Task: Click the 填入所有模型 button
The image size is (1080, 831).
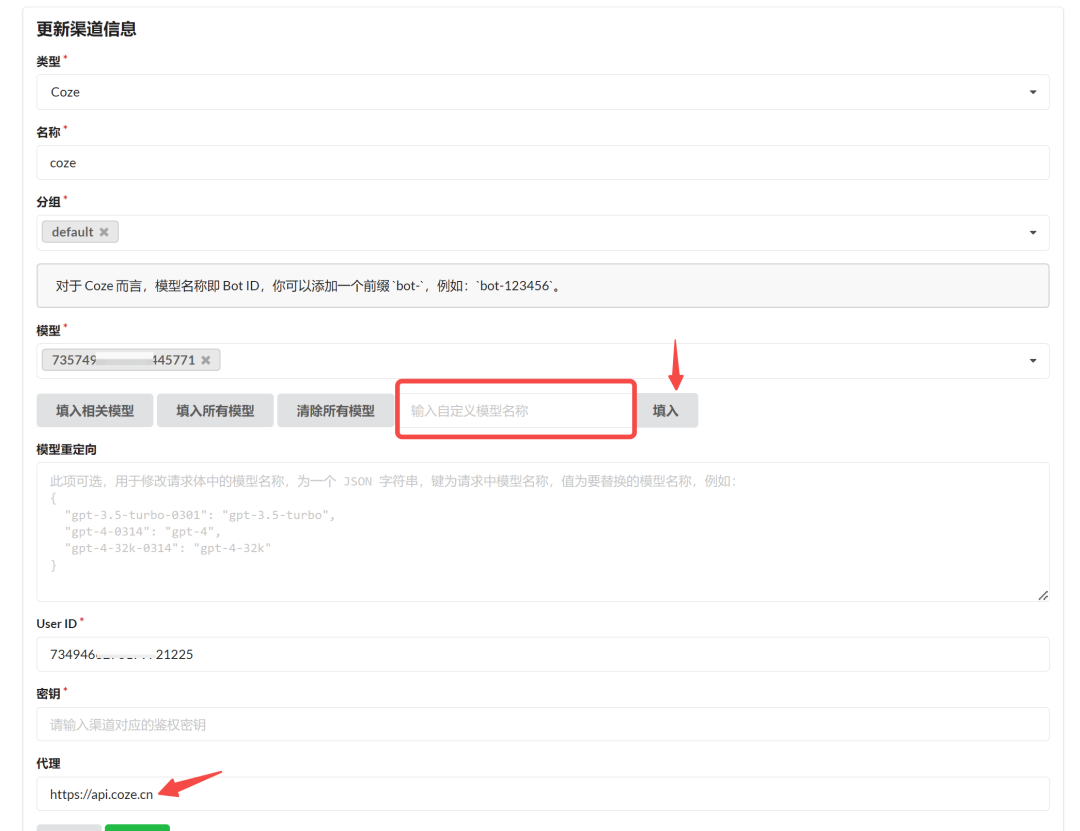Action: pos(215,411)
